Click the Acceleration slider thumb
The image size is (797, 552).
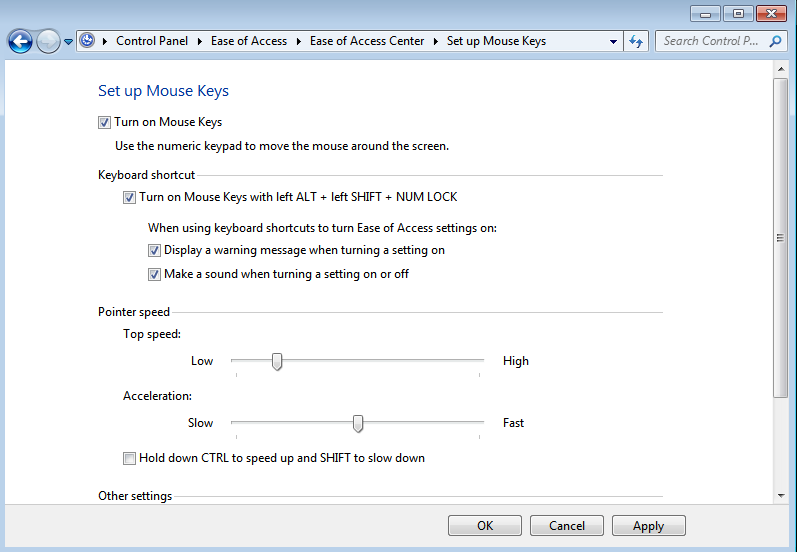(x=358, y=423)
